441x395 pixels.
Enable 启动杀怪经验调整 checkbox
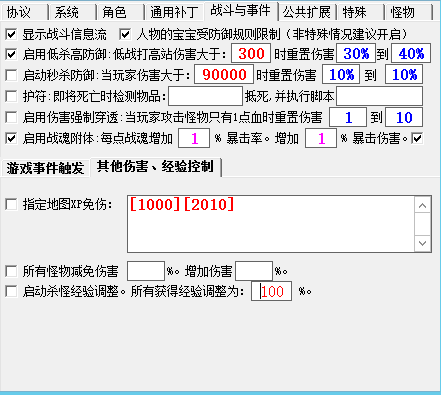coord(11,292)
